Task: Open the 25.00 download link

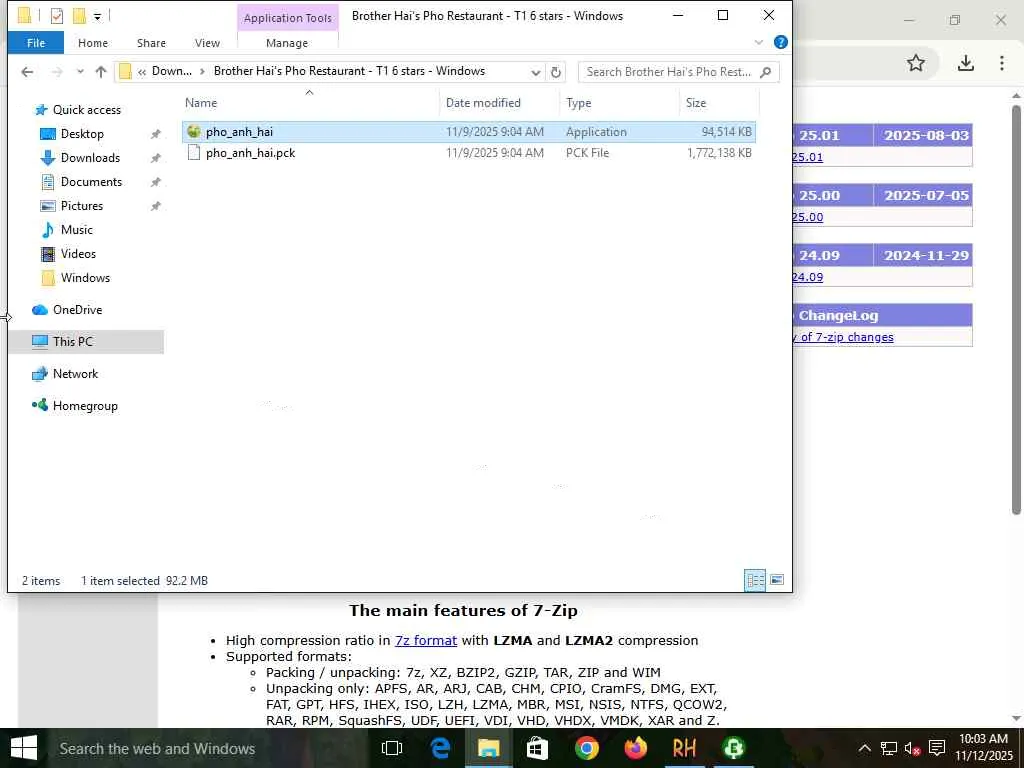Action: [x=808, y=217]
